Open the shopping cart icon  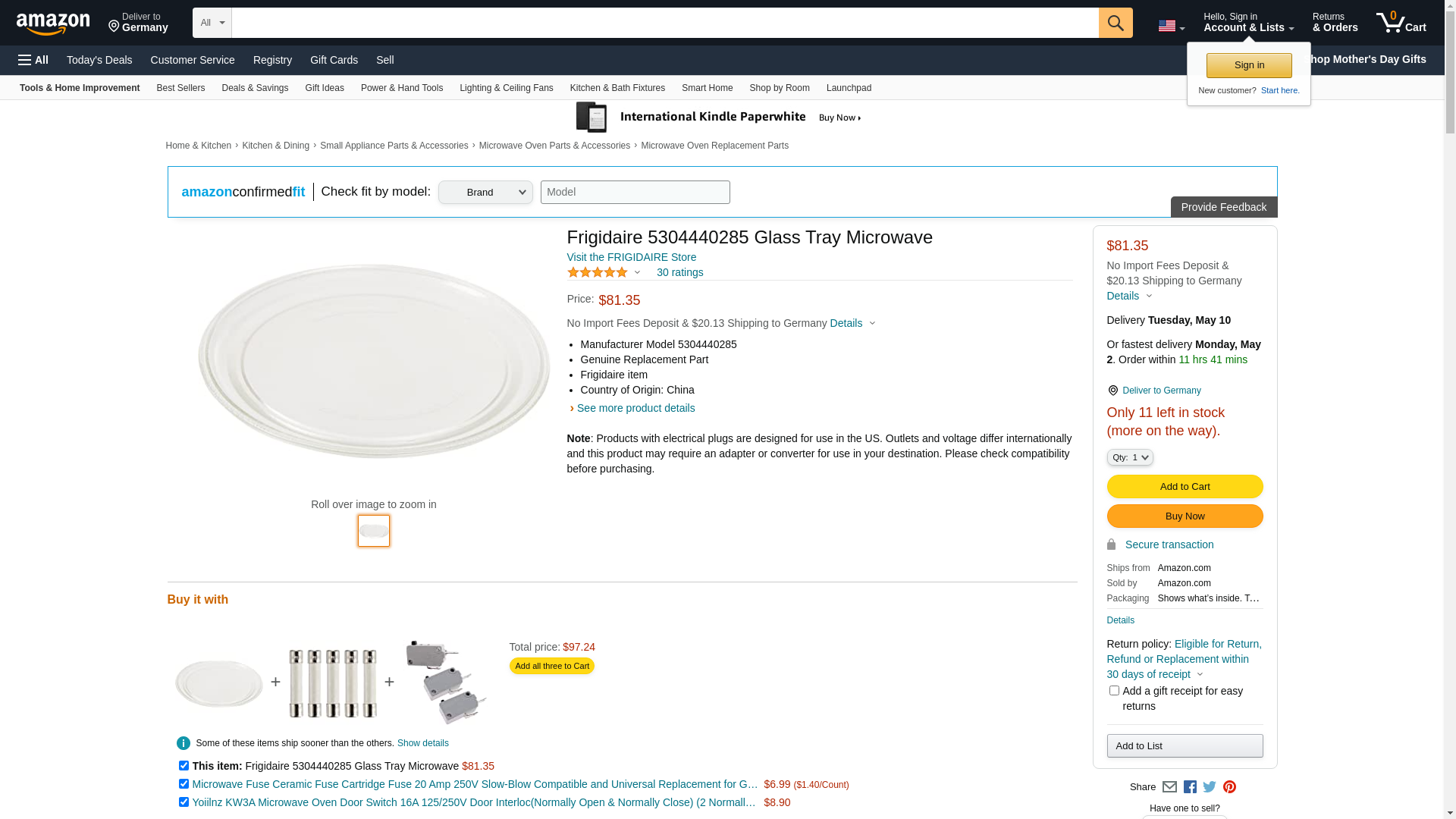[x=1400, y=23]
